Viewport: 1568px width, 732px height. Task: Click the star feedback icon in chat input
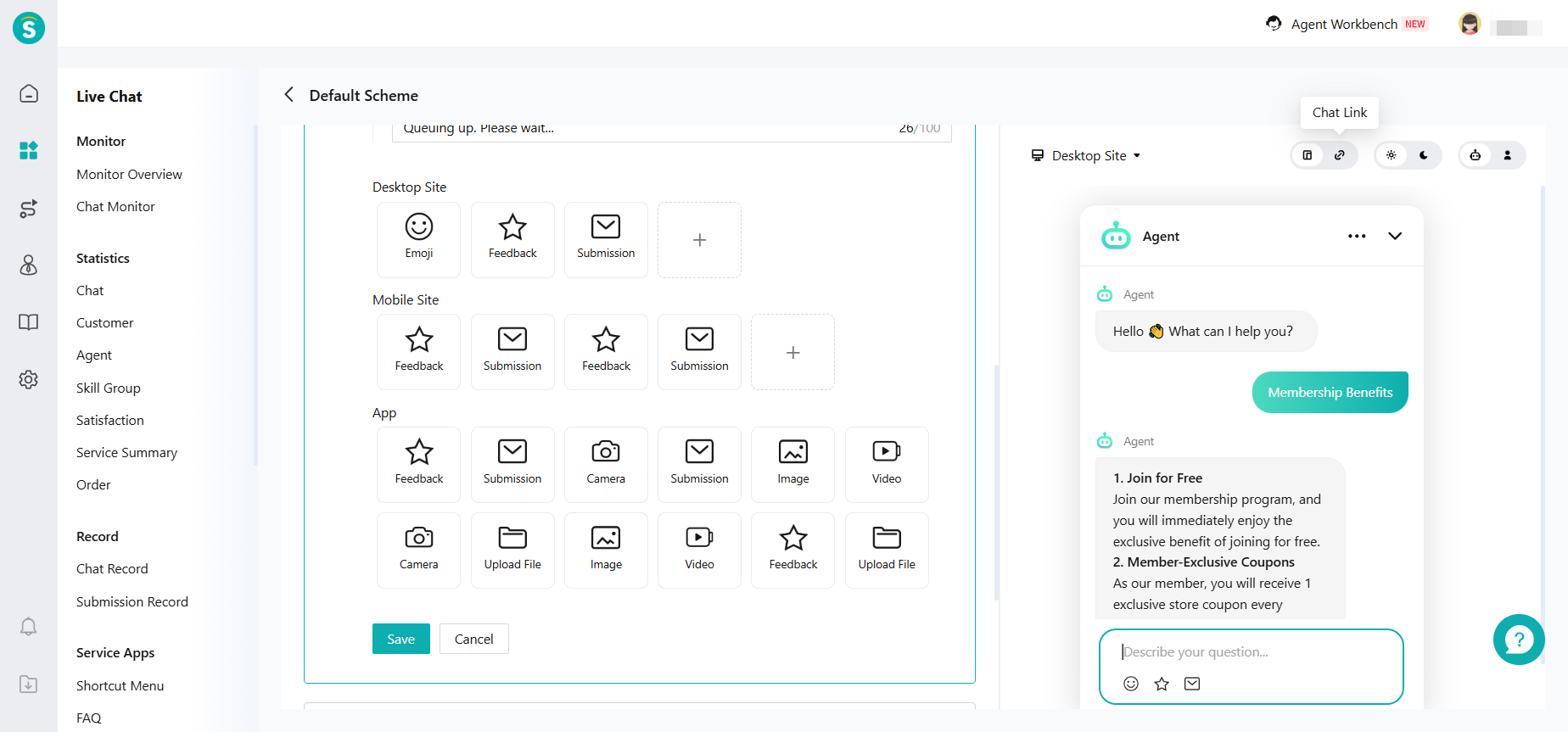click(1162, 684)
